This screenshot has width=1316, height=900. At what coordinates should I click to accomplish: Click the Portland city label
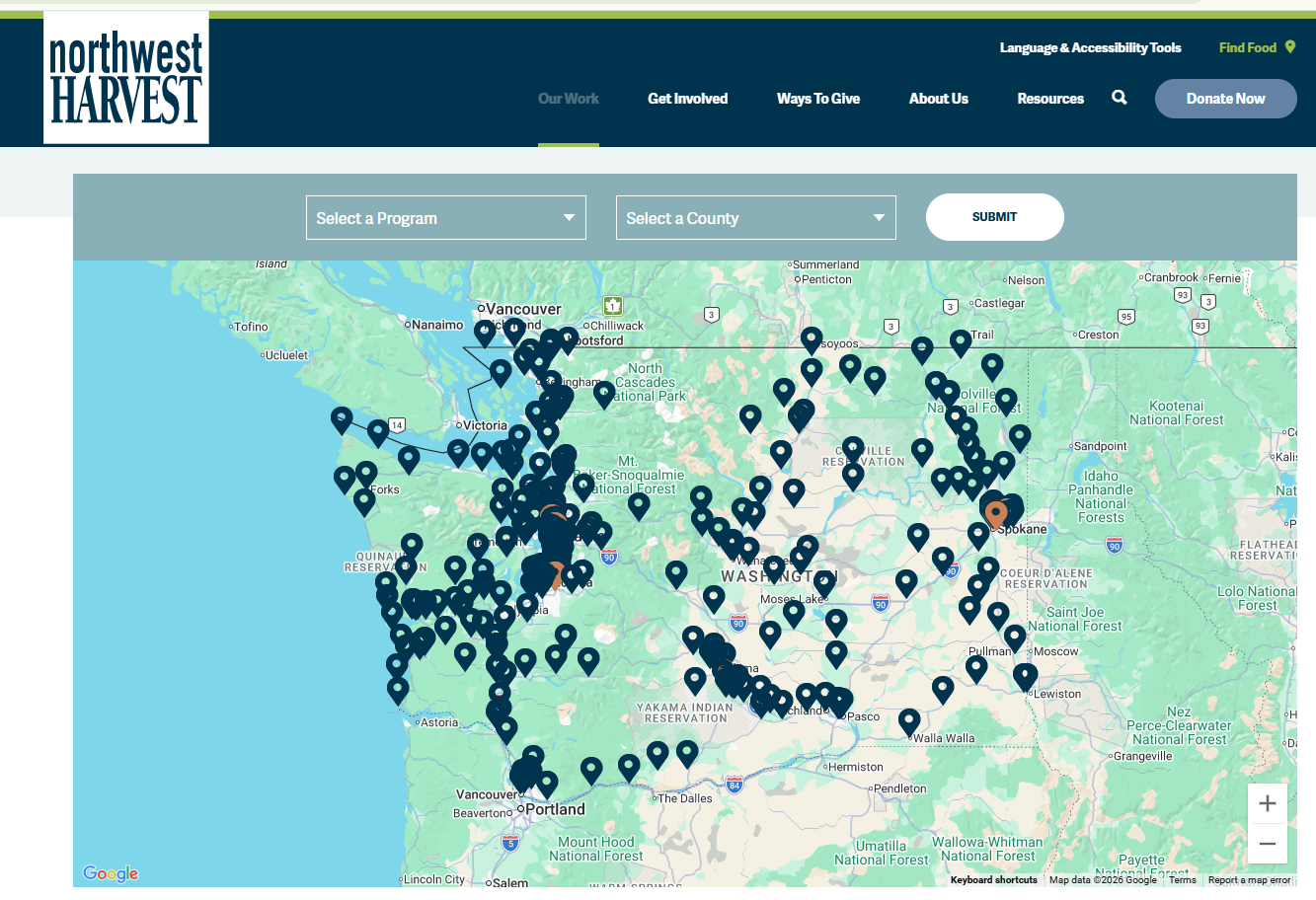click(x=555, y=809)
